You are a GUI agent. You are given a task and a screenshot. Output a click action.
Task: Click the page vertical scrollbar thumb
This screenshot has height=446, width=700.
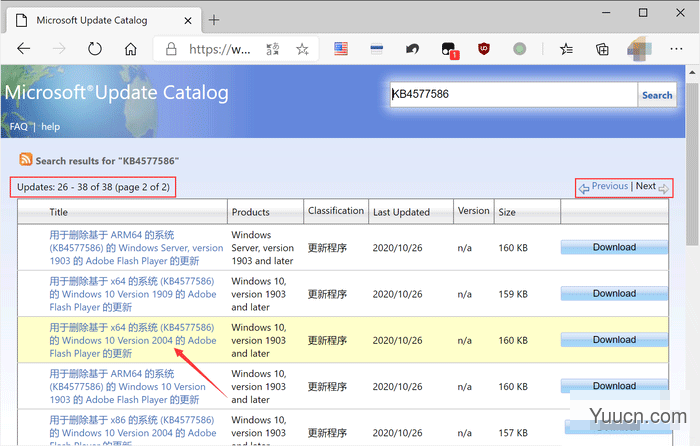click(692, 163)
